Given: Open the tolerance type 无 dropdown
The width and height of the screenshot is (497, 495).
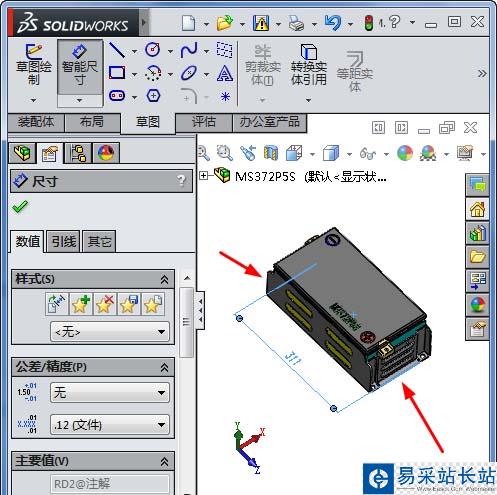Looking at the screenshot, I should coord(110,392).
